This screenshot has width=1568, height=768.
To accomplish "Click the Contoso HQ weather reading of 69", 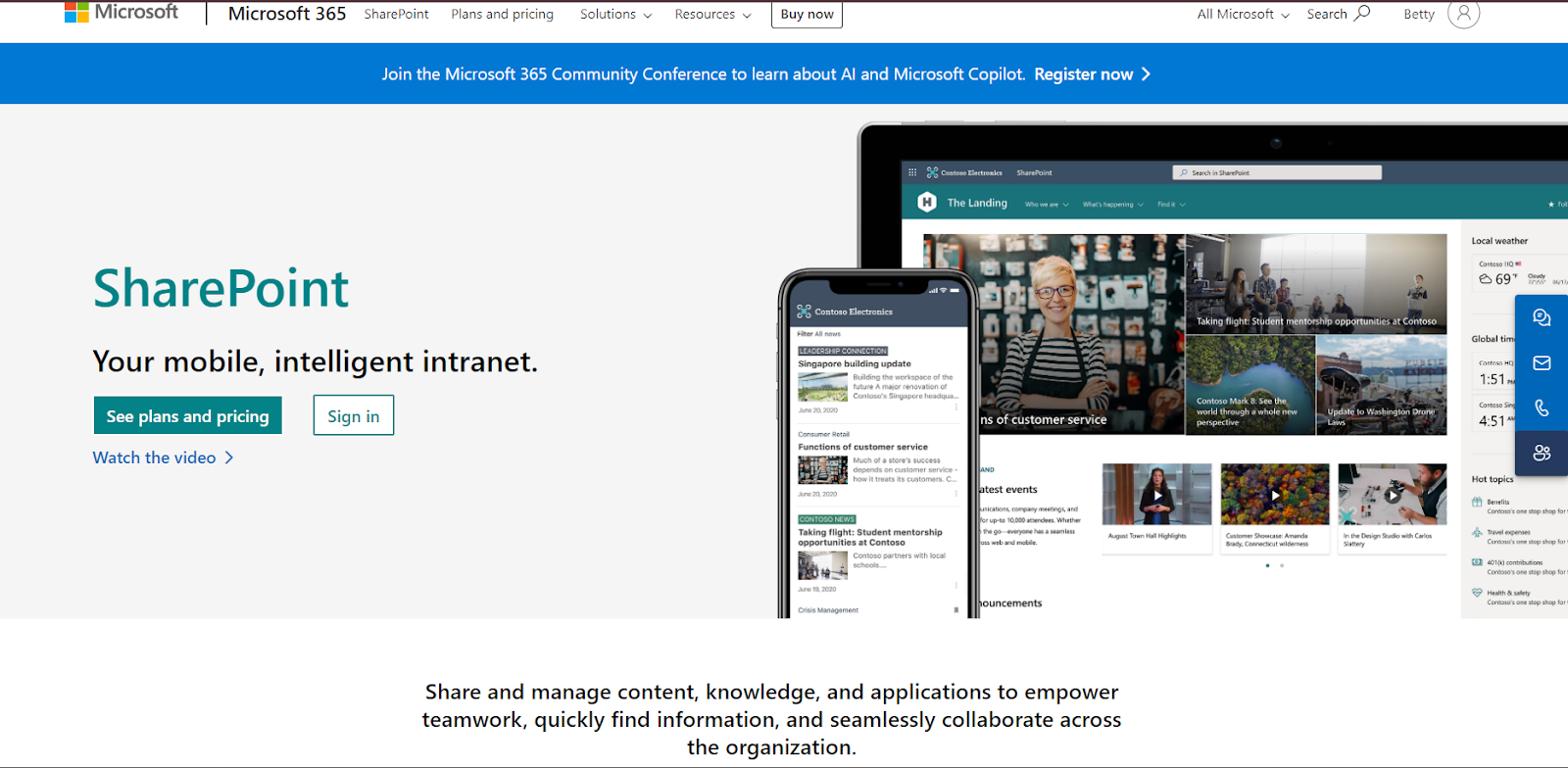I will click(x=1500, y=279).
